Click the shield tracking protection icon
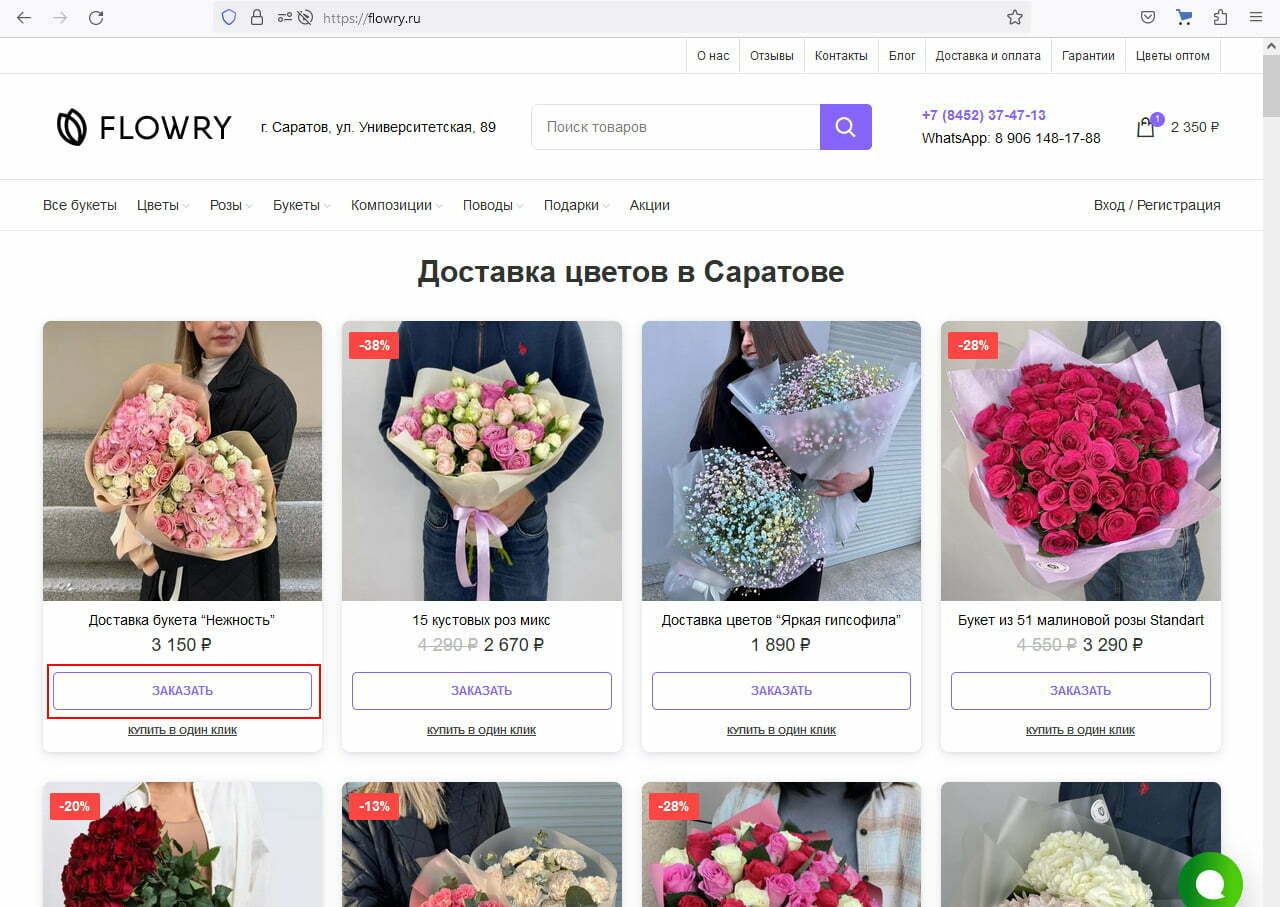Image resolution: width=1280 pixels, height=907 pixels. 229,18
